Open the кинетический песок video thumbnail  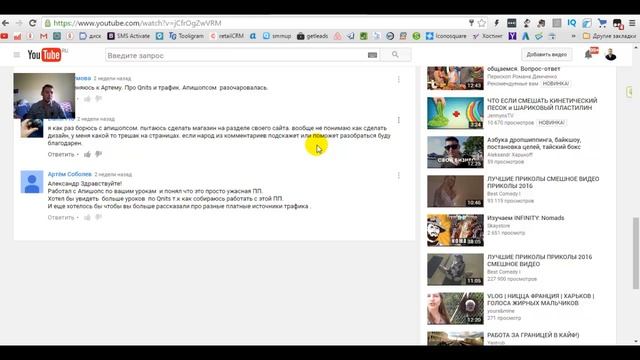point(455,113)
